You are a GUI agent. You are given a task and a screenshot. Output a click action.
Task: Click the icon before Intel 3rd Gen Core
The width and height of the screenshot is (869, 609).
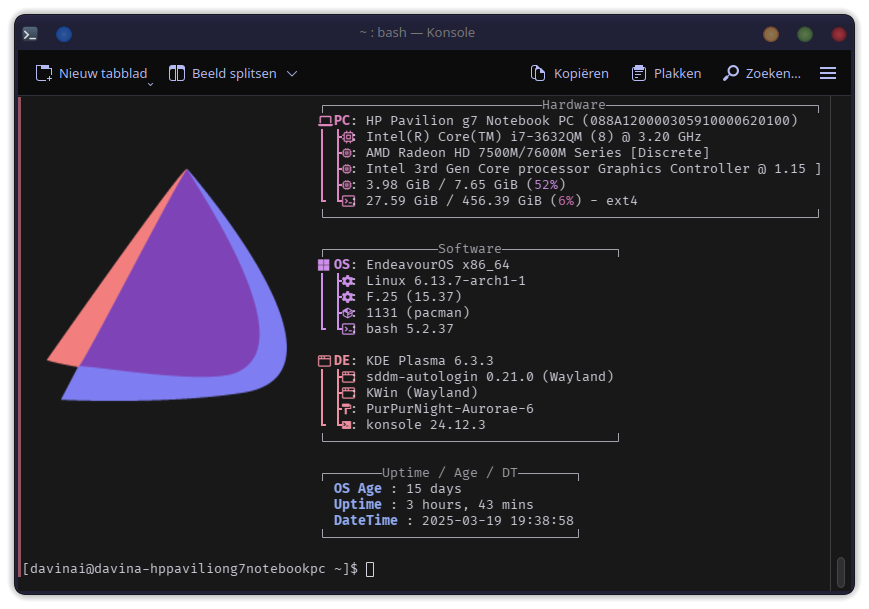pyautogui.click(x=347, y=169)
